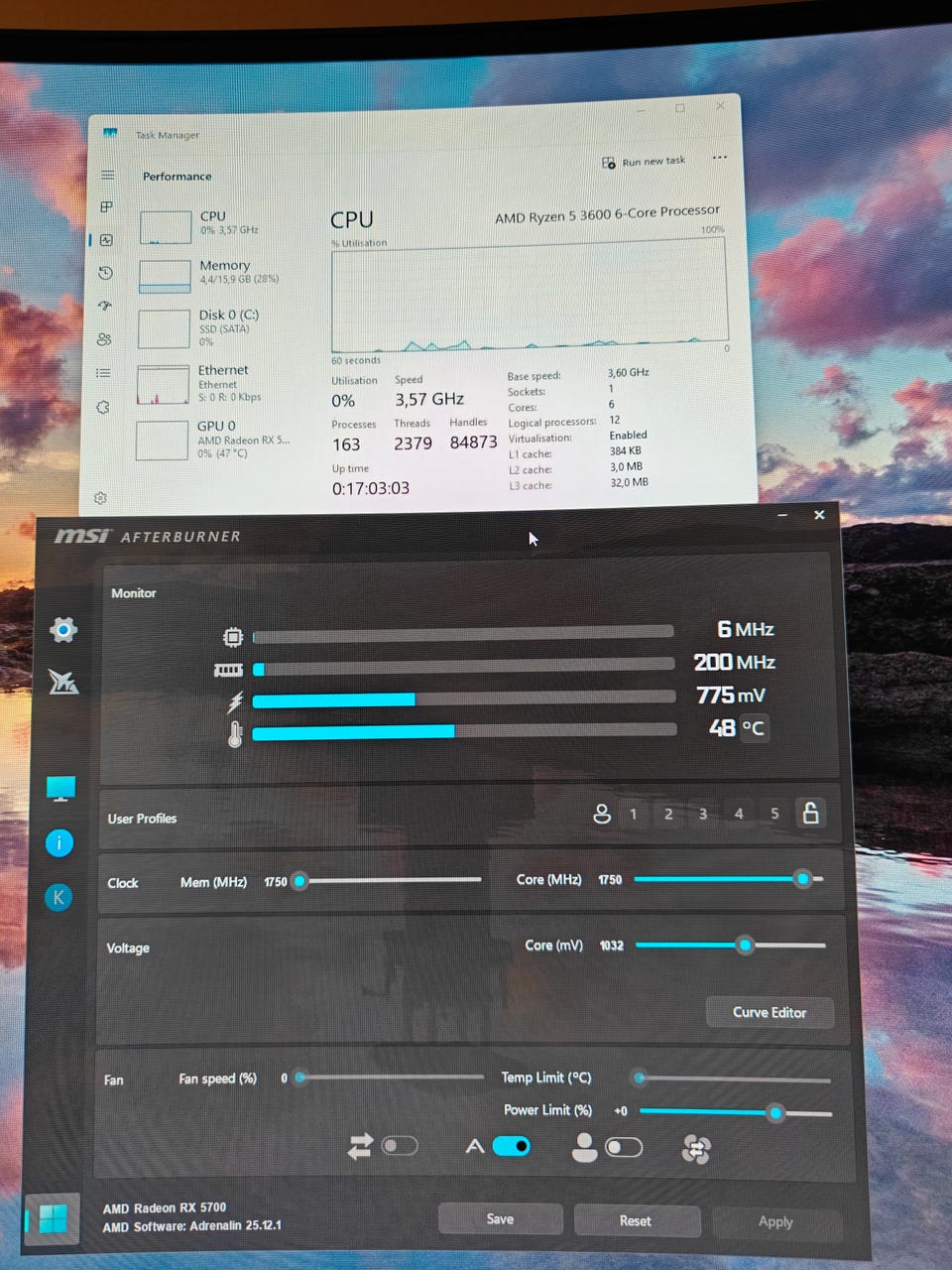Open Task Manager Performance page icon
The width and height of the screenshot is (952, 1270).
tap(106, 239)
